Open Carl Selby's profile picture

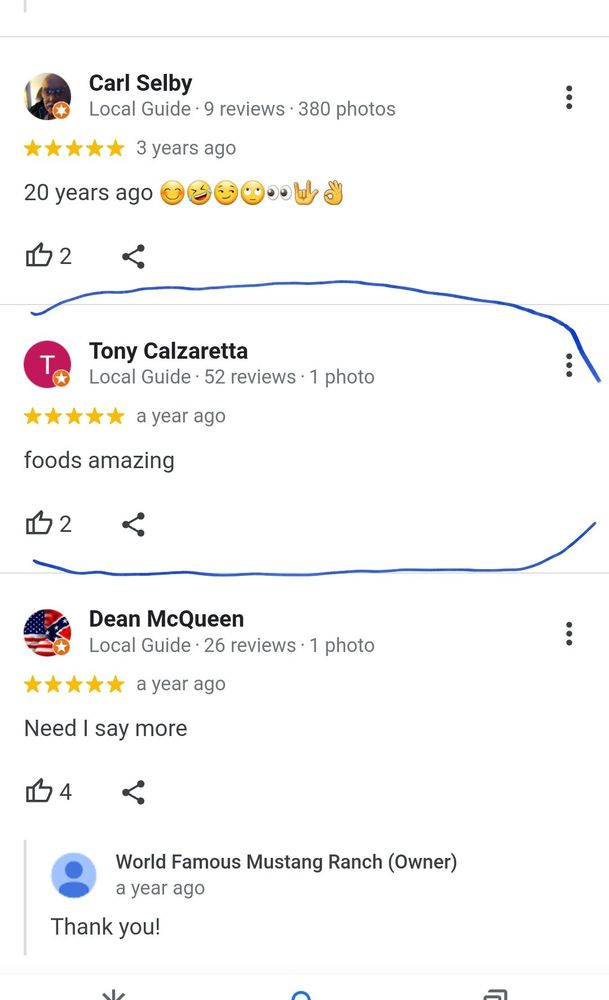click(47, 96)
